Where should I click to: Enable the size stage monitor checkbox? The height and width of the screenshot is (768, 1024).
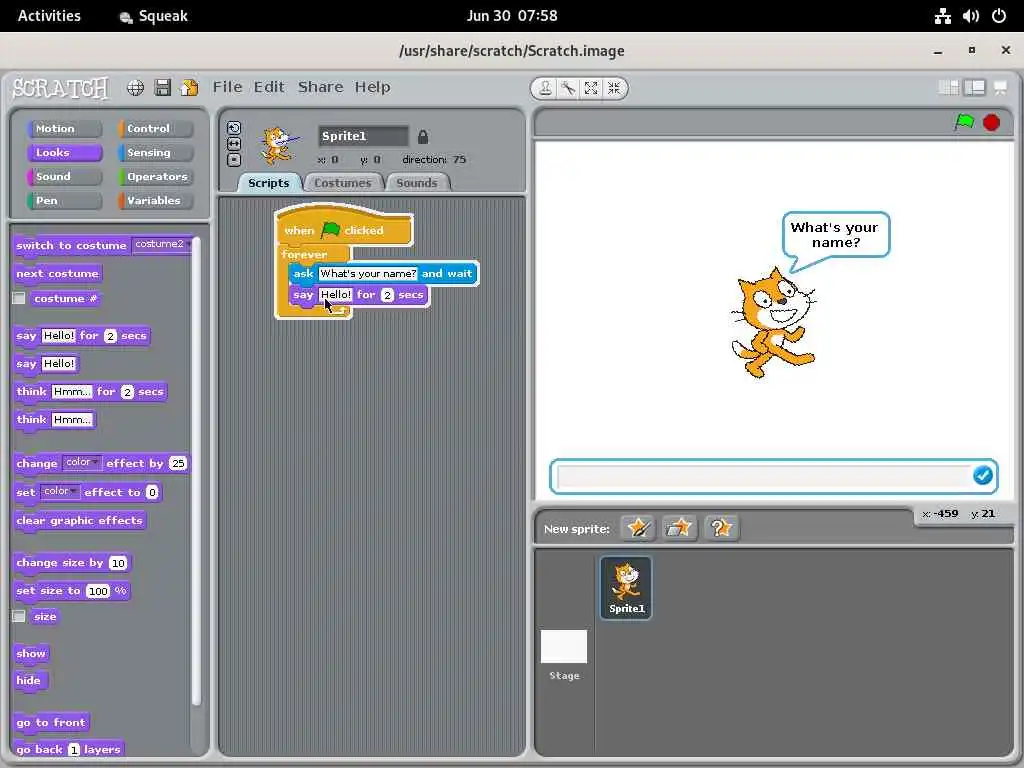(19, 616)
